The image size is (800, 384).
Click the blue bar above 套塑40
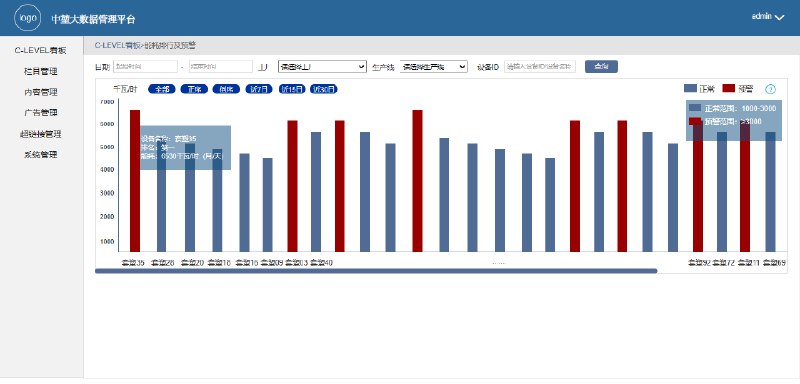(316, 192)
